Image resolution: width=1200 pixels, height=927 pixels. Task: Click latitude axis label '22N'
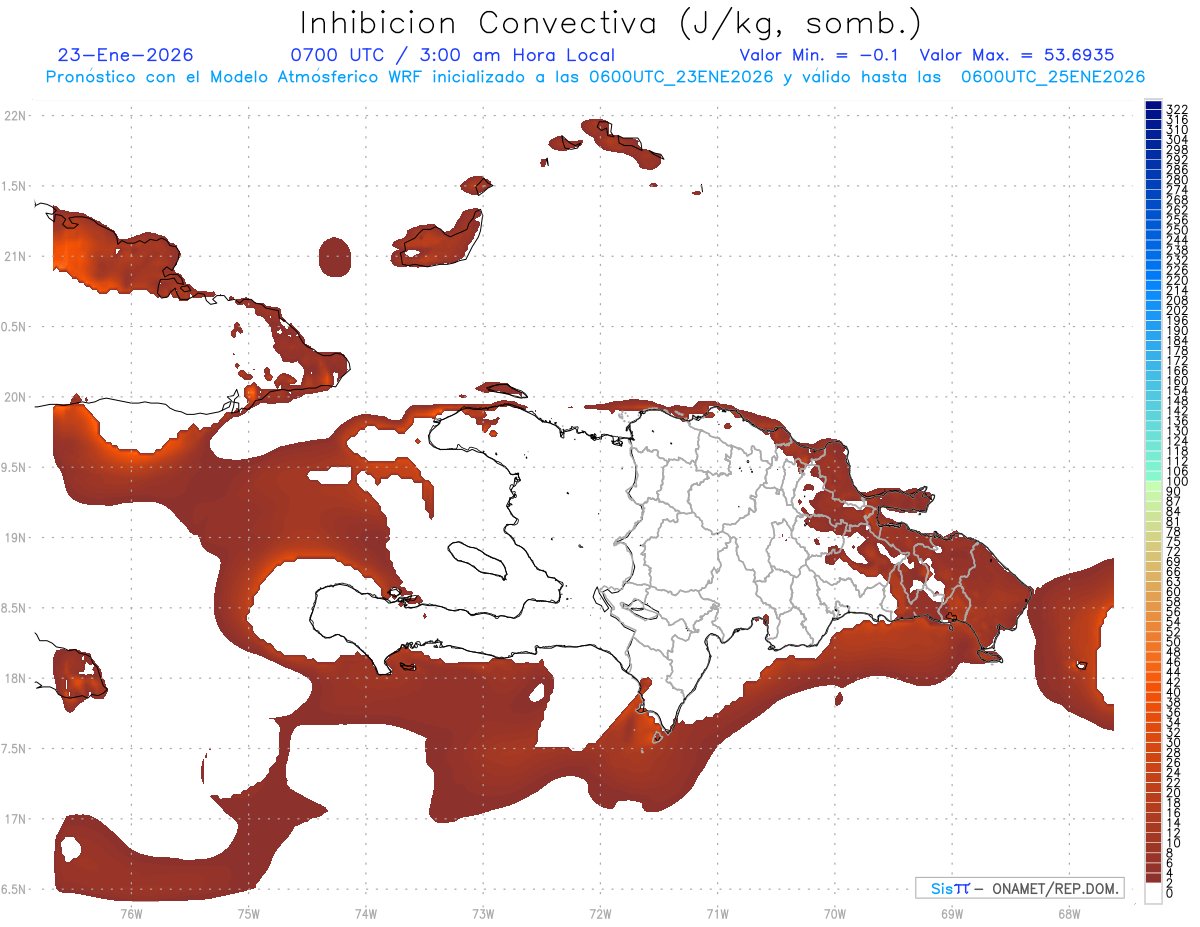(16, 116)
